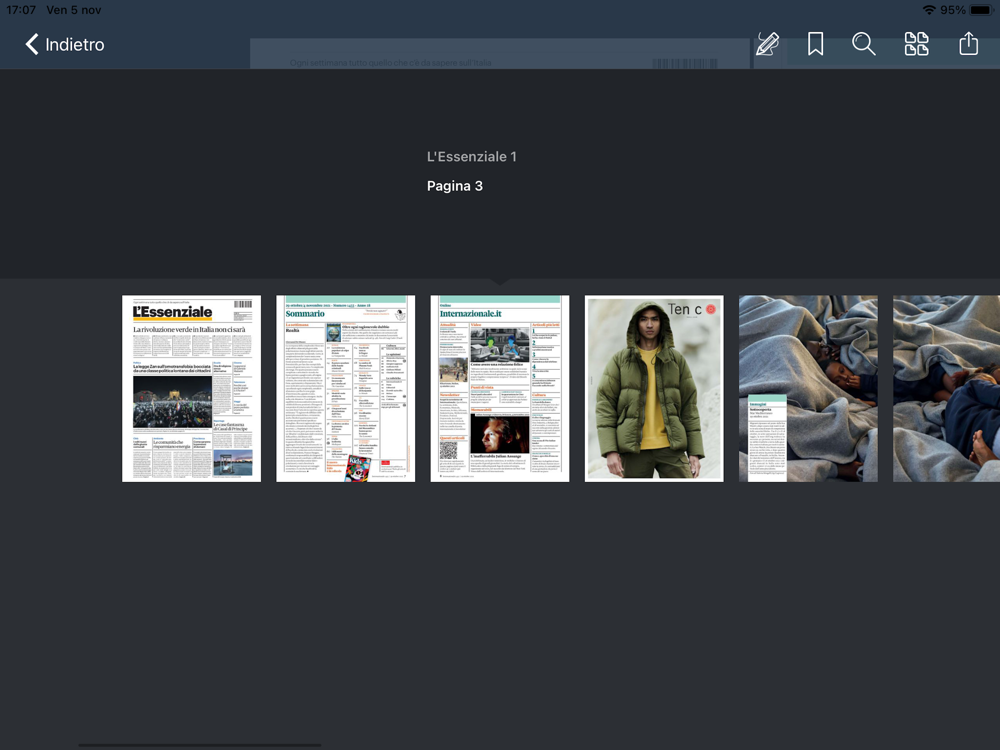Select the 'L'Essenziale 1' title text
The height and width of the screenshot is (750, 1000).
click(x=472, y=157)
